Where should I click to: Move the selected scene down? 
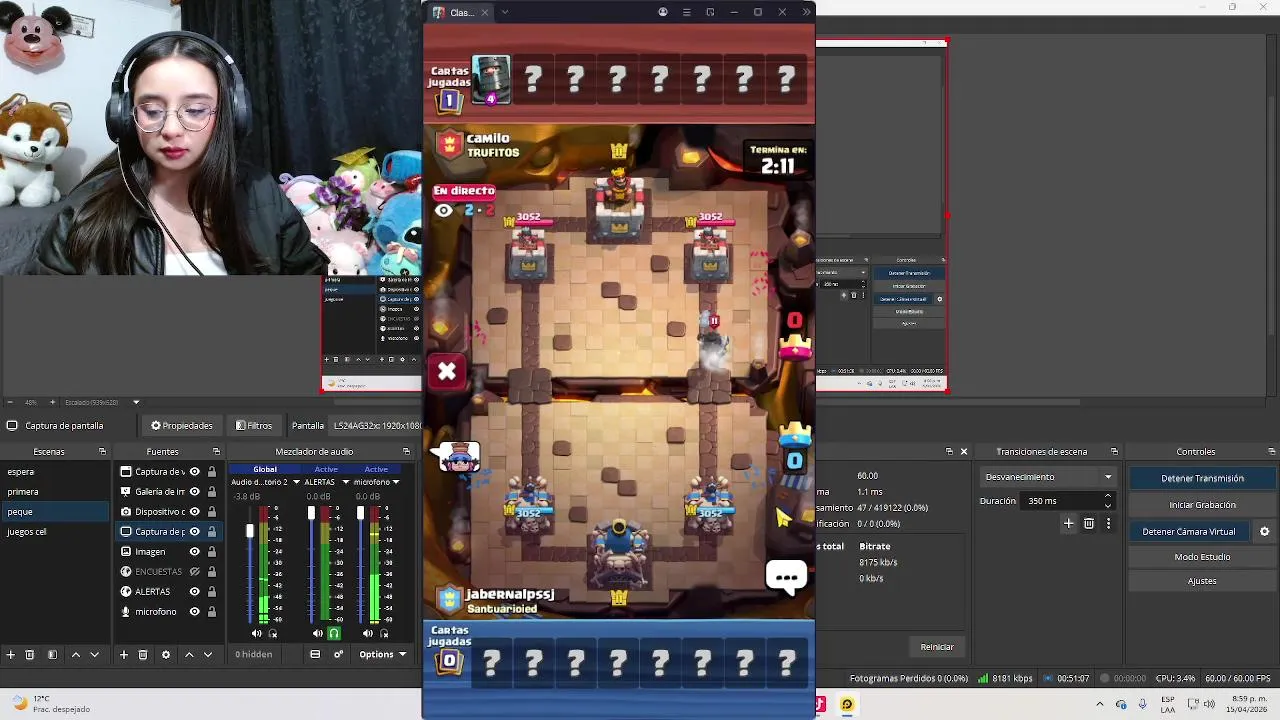pos(95,654)
